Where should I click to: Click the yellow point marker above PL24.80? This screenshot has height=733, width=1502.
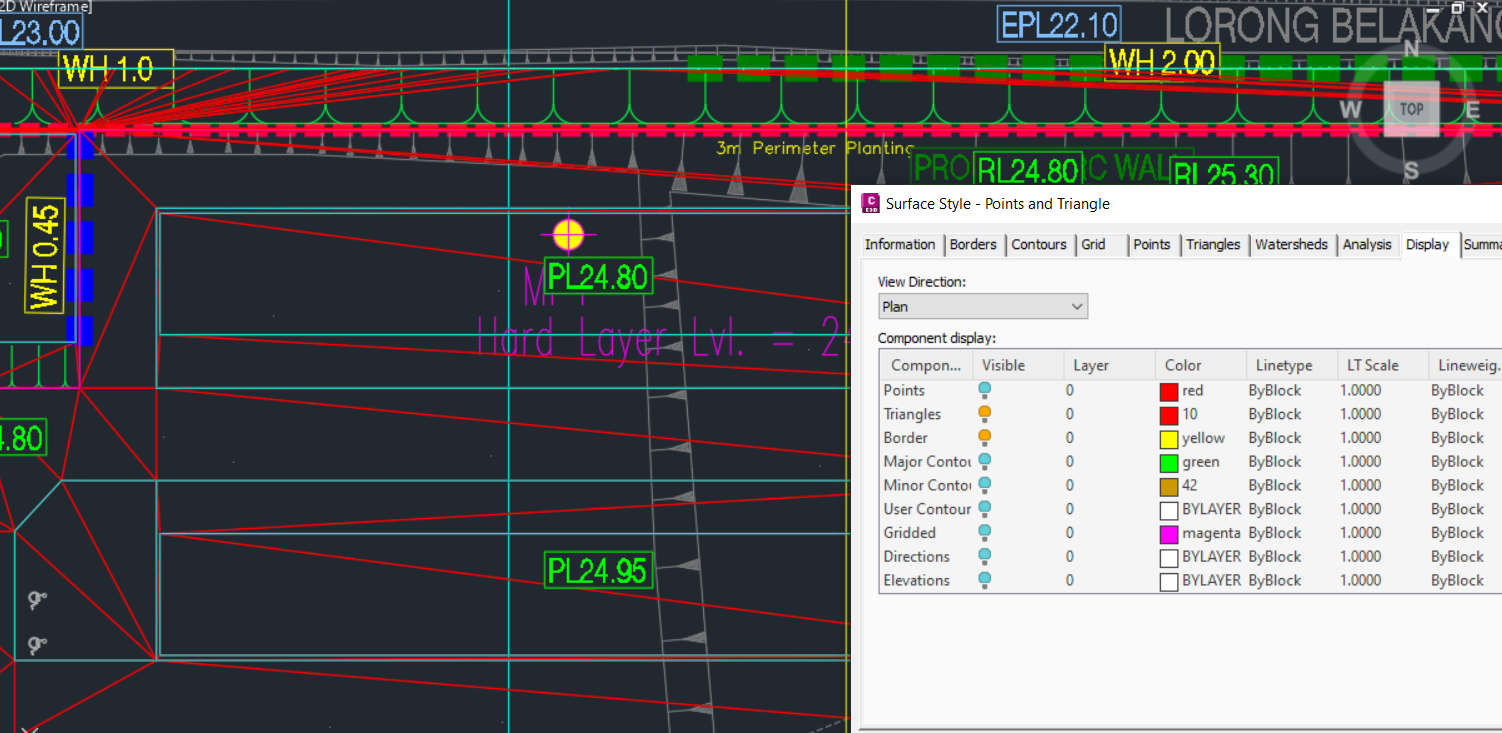(568, 235)
